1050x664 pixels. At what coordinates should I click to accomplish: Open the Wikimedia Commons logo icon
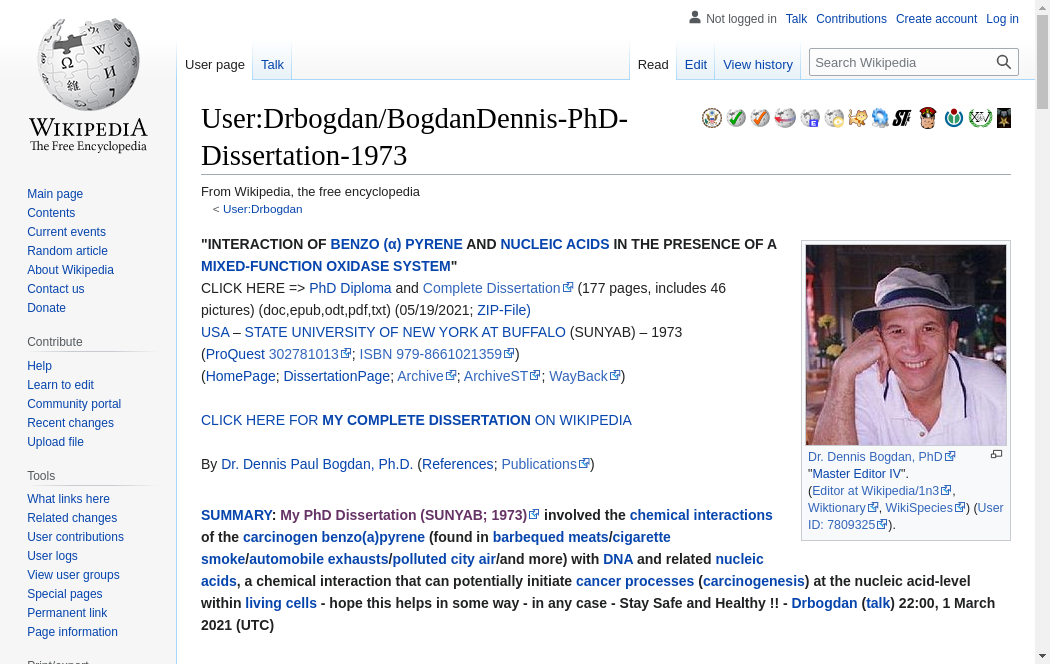tap(954, 118)
